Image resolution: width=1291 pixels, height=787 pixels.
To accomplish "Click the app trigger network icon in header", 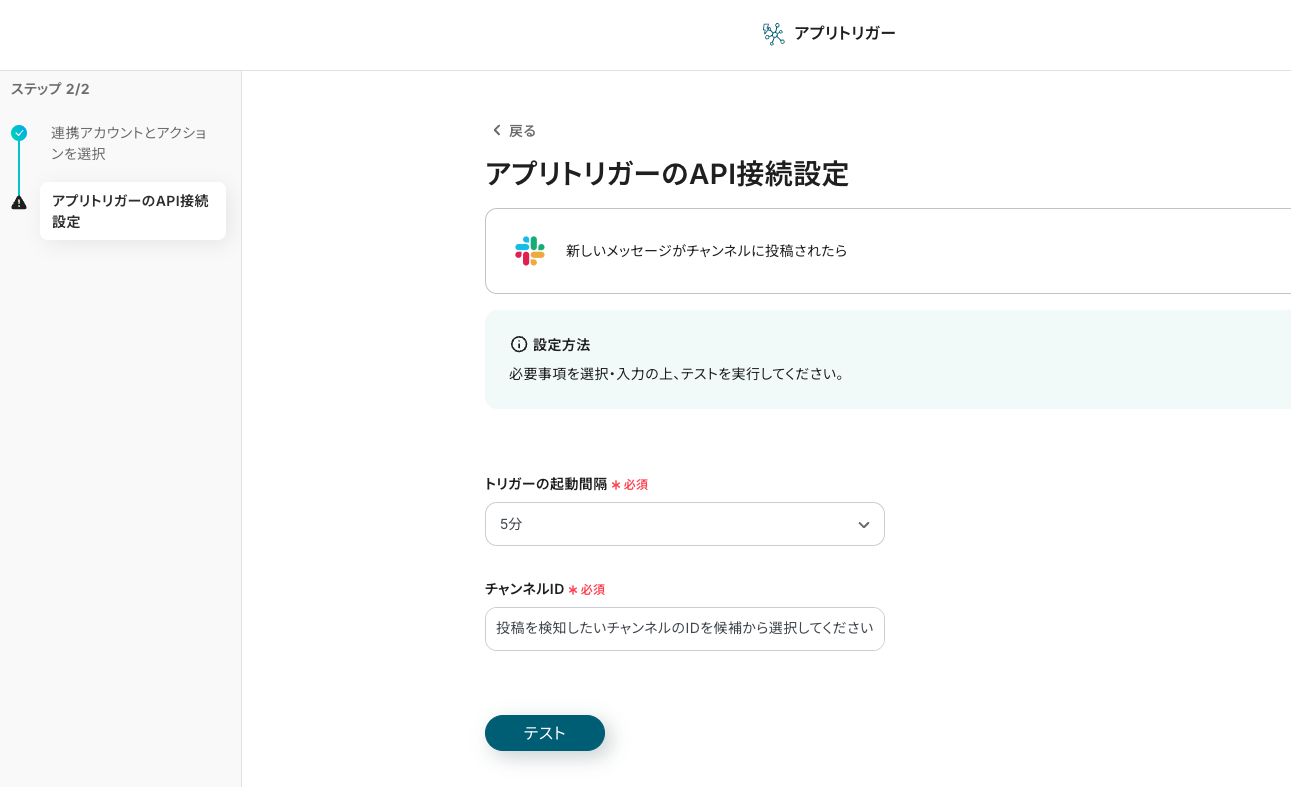I will pyautogui.click(x=773, y=34).
